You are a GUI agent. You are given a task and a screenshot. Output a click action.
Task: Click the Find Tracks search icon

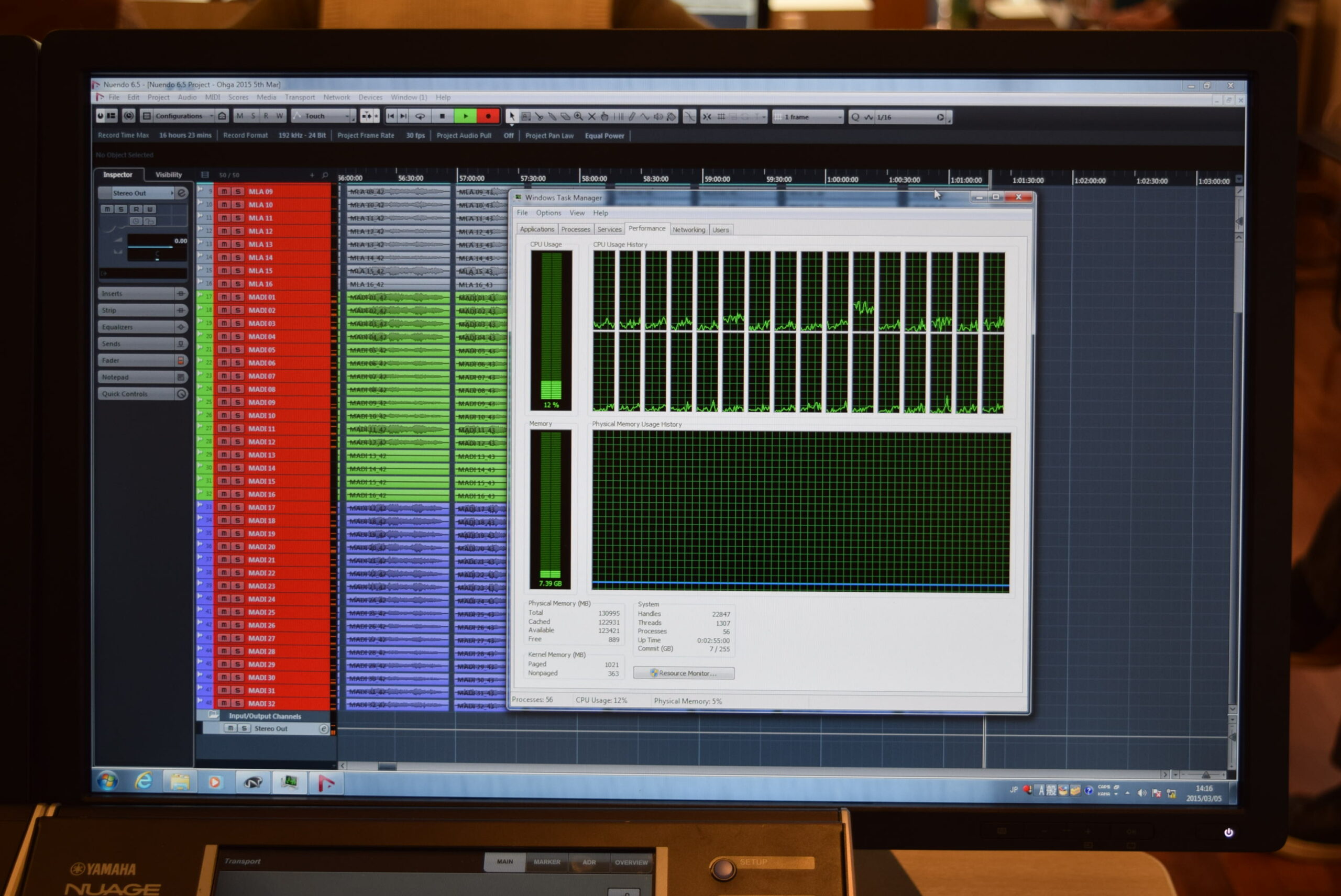pos(325,175)
